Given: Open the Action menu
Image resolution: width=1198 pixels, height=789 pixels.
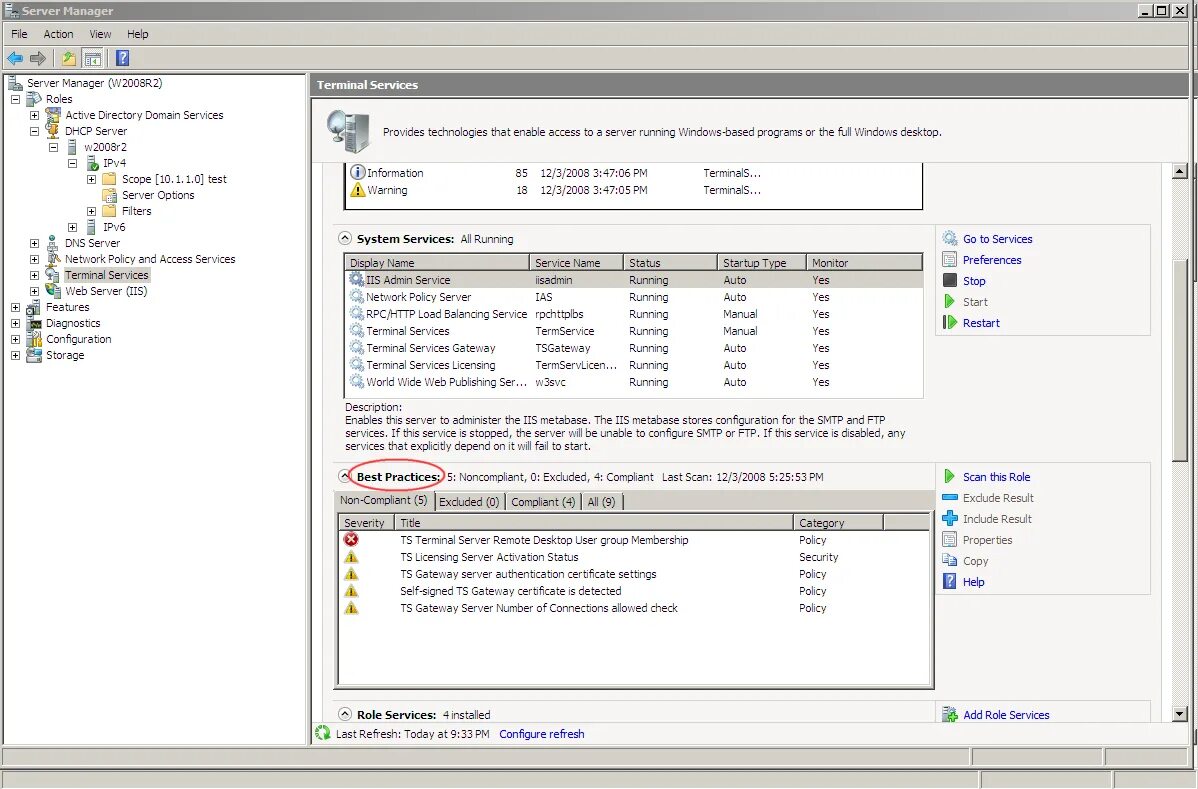Looking at the screenshot, I should 58,34.
